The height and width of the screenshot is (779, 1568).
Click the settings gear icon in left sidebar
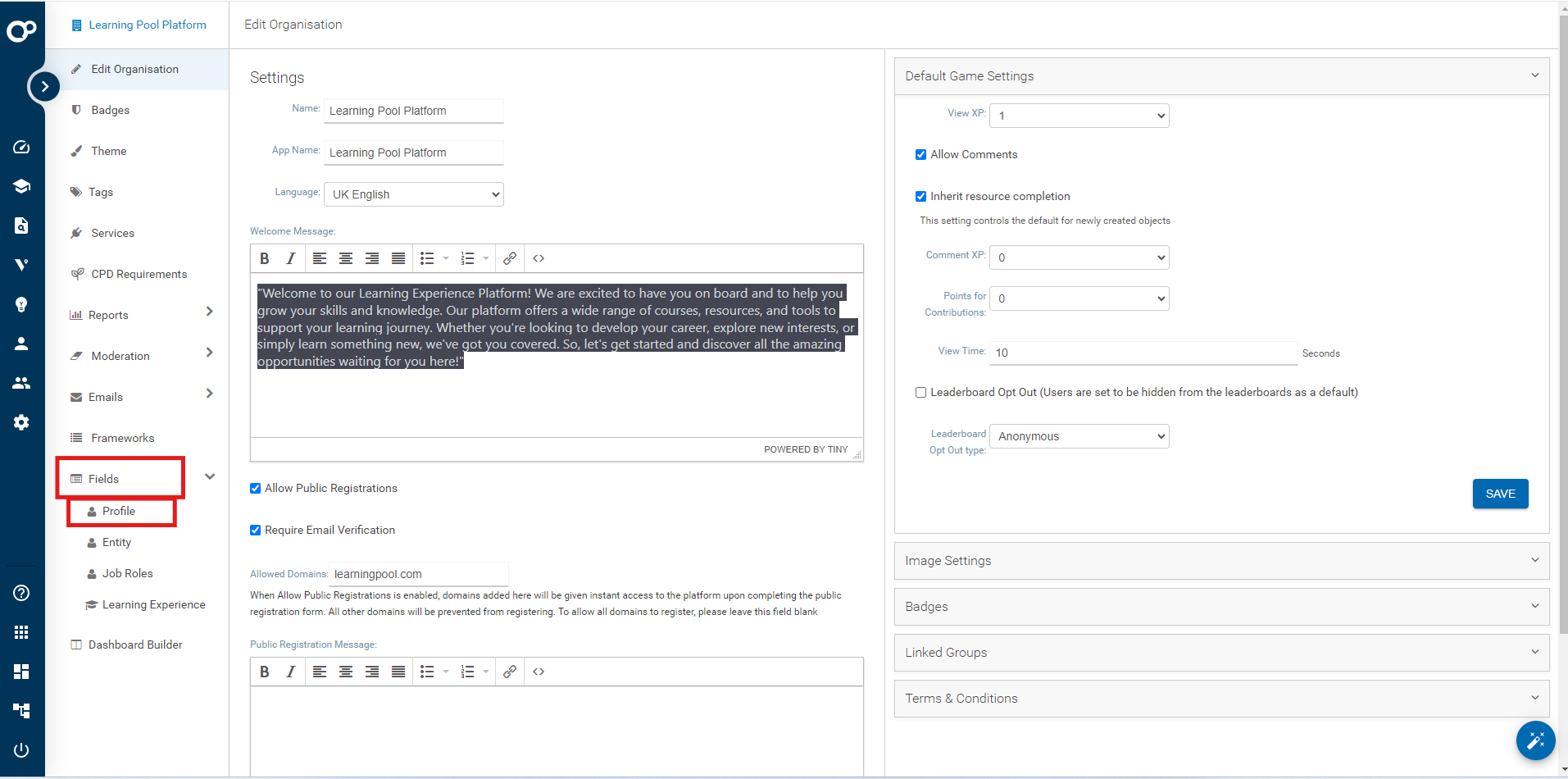tap(21, 422)
